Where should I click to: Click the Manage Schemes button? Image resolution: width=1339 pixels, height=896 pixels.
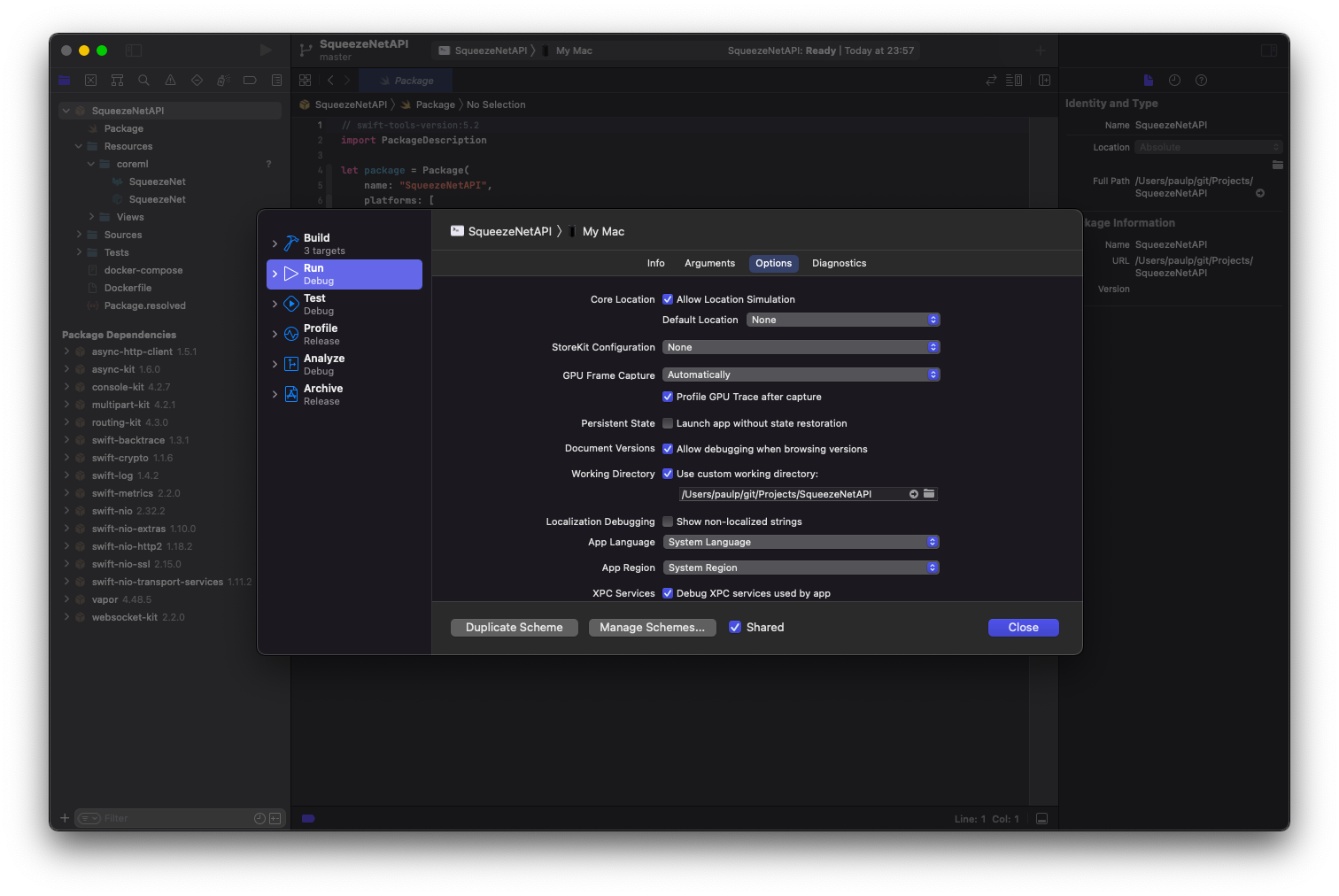(653, 627)
